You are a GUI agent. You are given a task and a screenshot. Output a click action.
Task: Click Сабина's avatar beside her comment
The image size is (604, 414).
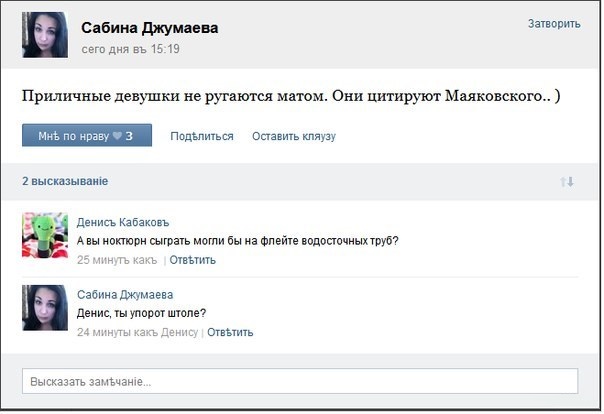45,308
